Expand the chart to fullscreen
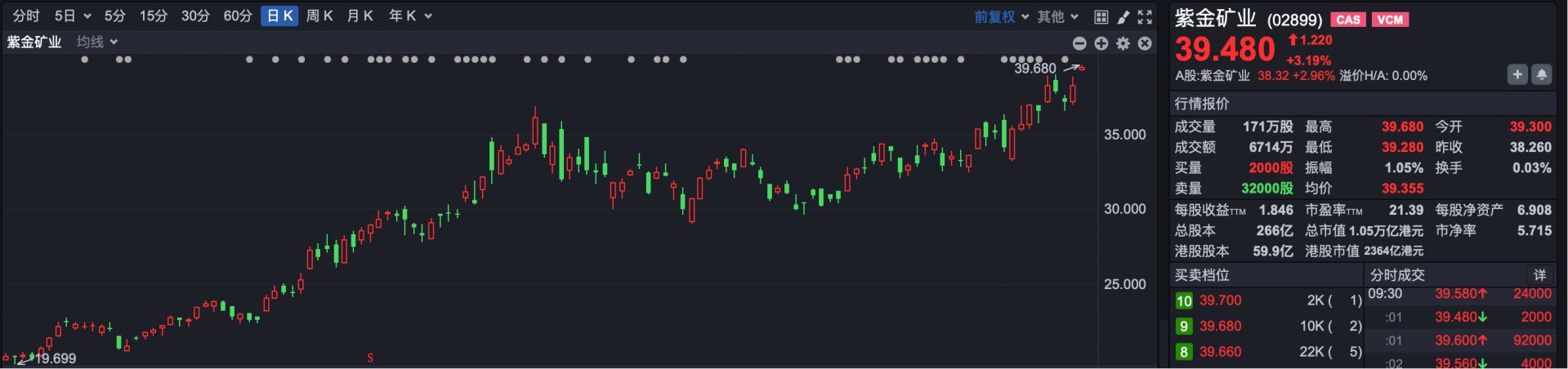Image resolution: width=1568 pixels, height=369 pixels. pyautogui.click(x=1145, y=16)
